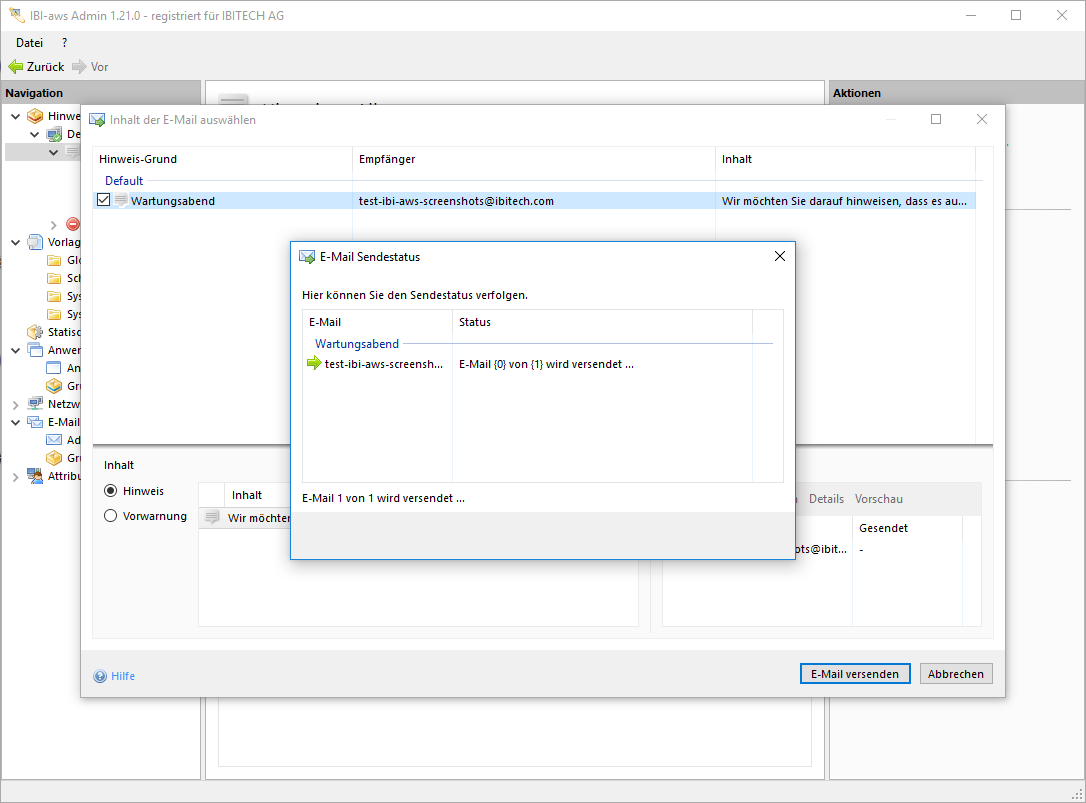Click the Vorlagen document icon in navigation
Screen dimensions: 1086x803
[36, 242]
